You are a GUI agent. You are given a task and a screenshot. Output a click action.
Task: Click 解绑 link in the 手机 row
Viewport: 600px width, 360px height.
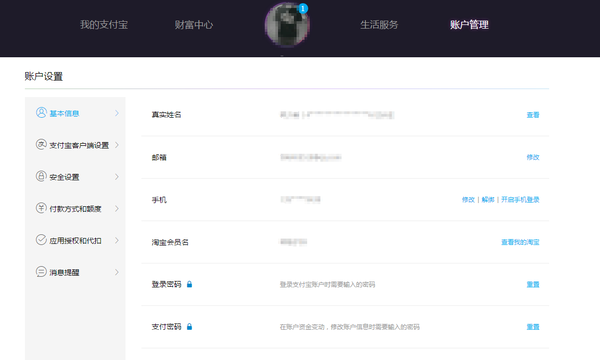click(488, 200)
